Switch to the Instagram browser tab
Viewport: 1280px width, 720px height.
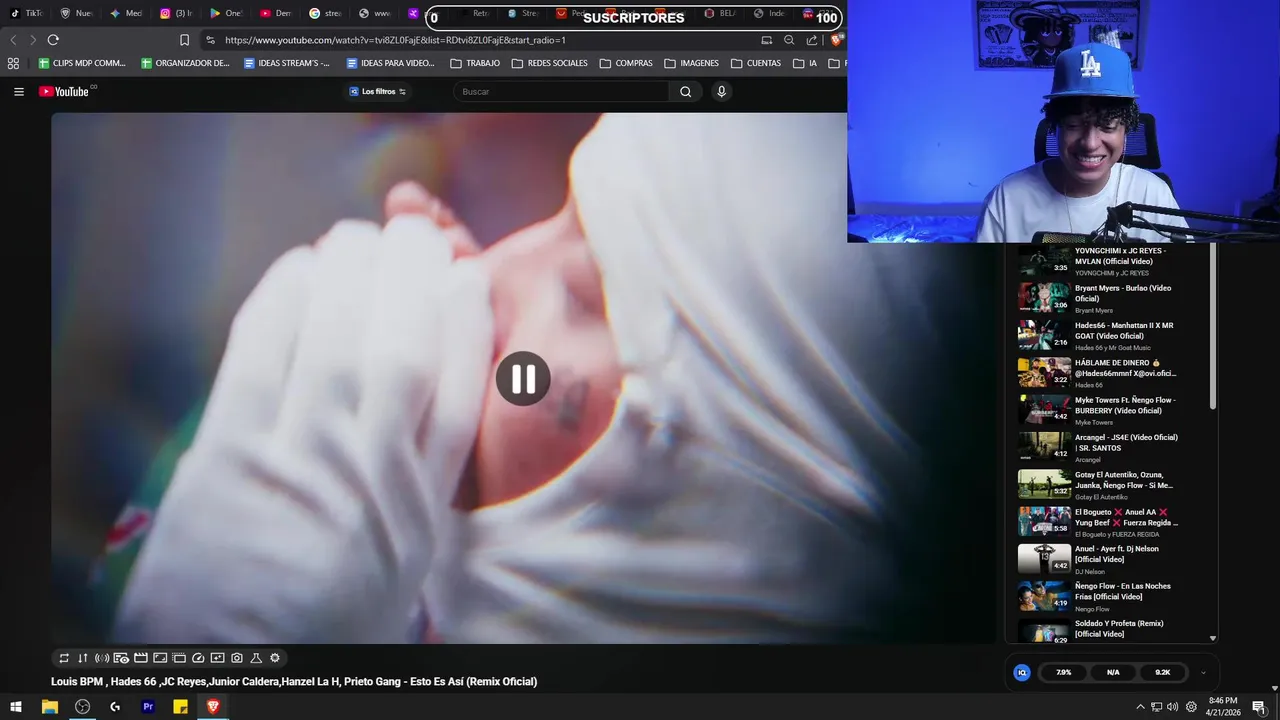pyautogui.click(x=176, y=14)
